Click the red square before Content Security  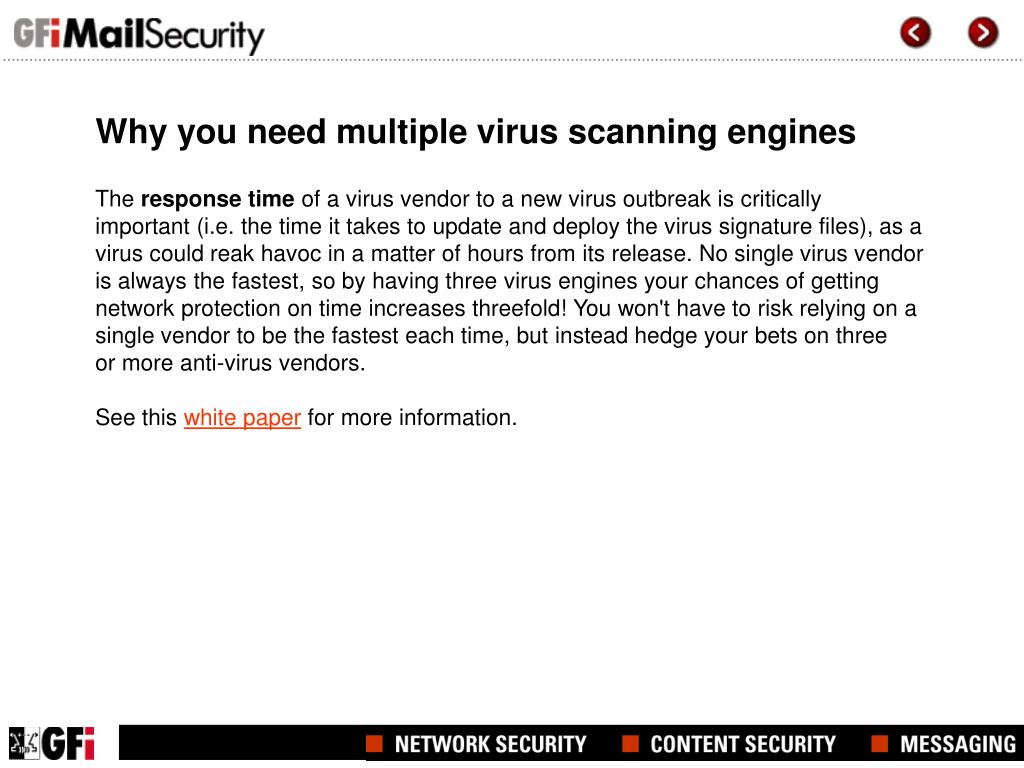(630, 743)
